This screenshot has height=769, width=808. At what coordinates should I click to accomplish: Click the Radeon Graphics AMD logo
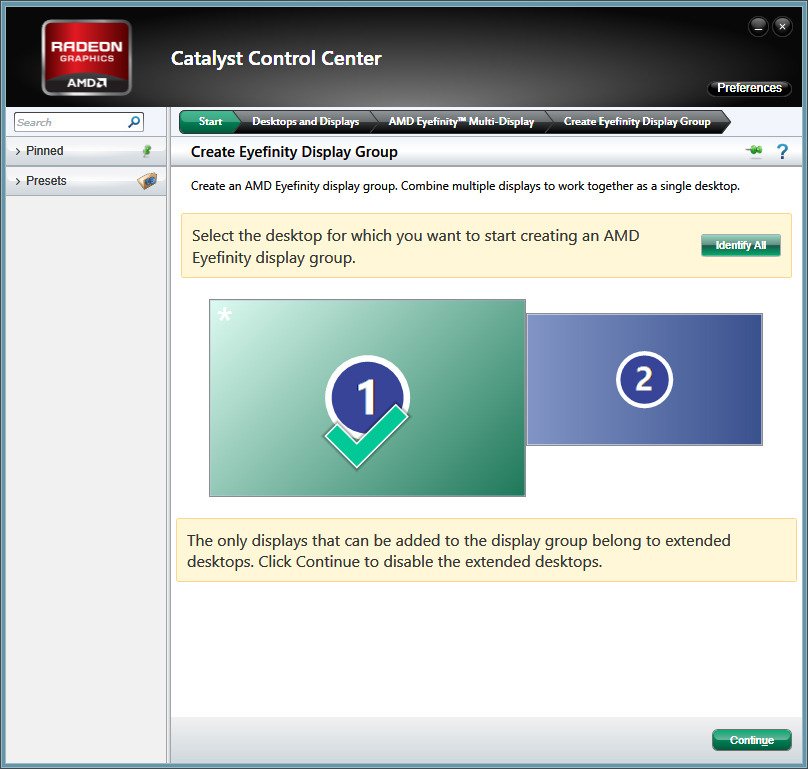click(x=86, y=59)
